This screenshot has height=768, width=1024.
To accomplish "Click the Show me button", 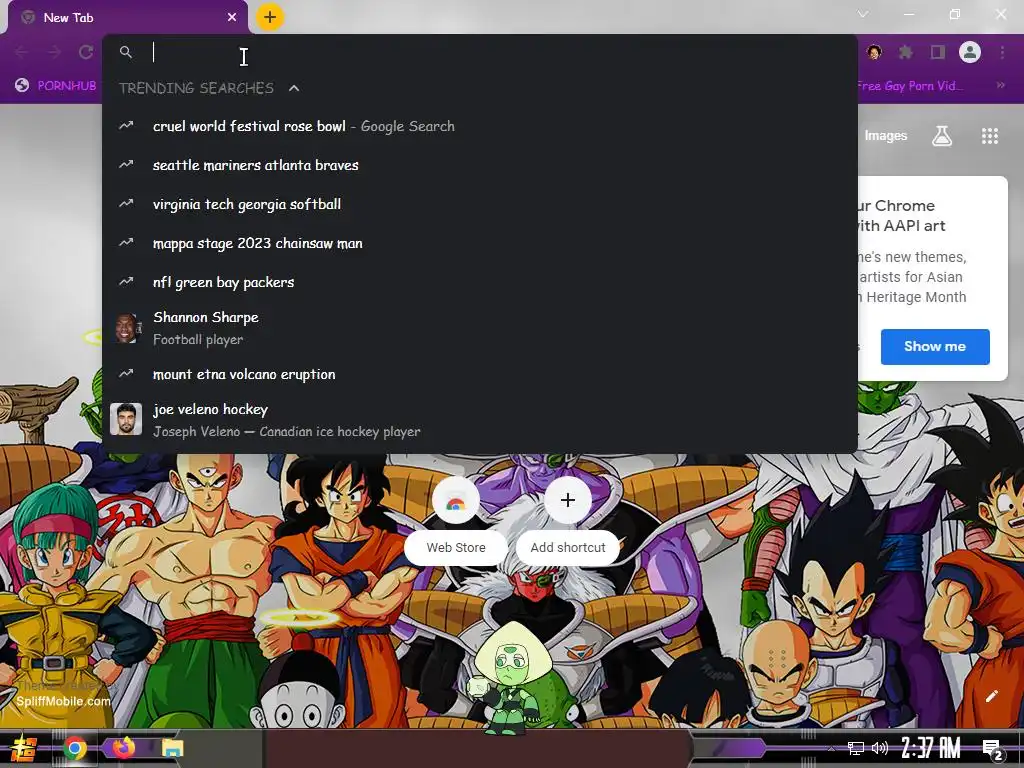I will pos(935,347).
